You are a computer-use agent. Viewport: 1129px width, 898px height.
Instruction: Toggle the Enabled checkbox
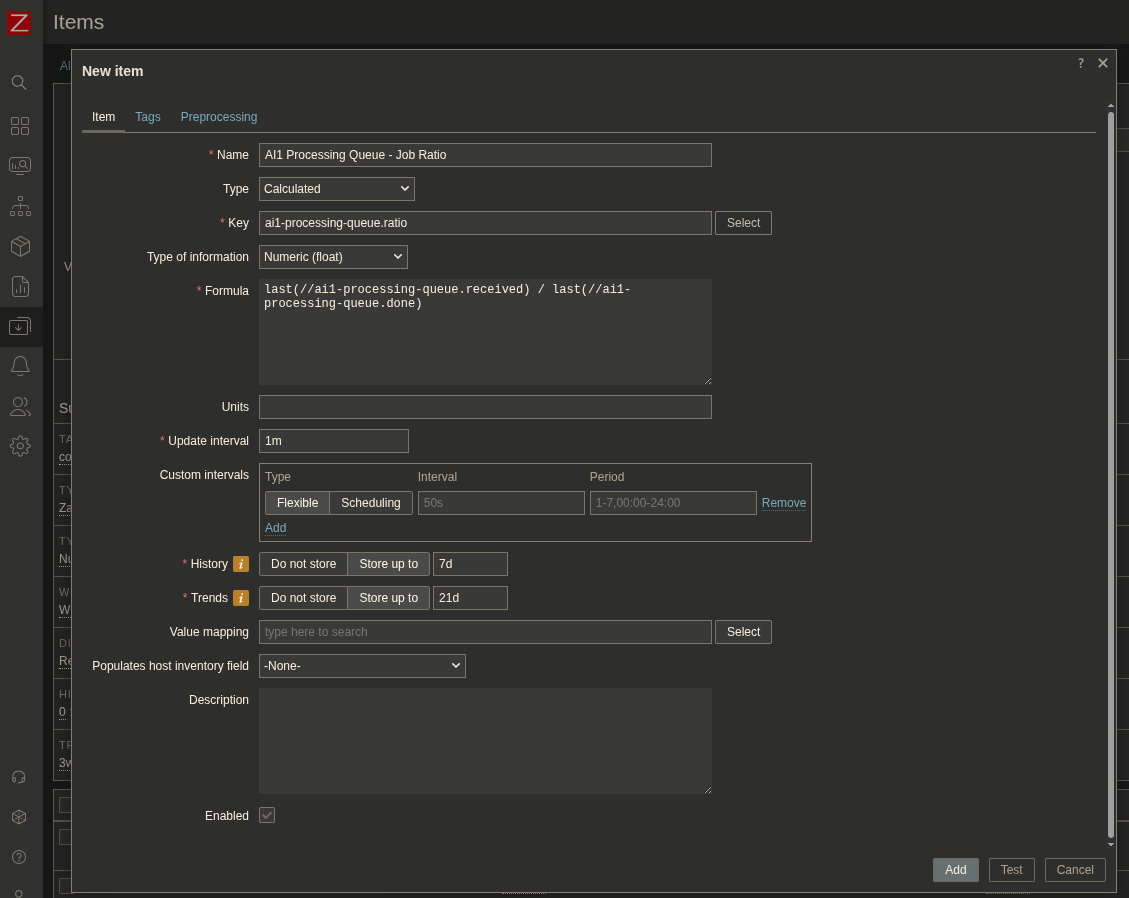point(267,815)
